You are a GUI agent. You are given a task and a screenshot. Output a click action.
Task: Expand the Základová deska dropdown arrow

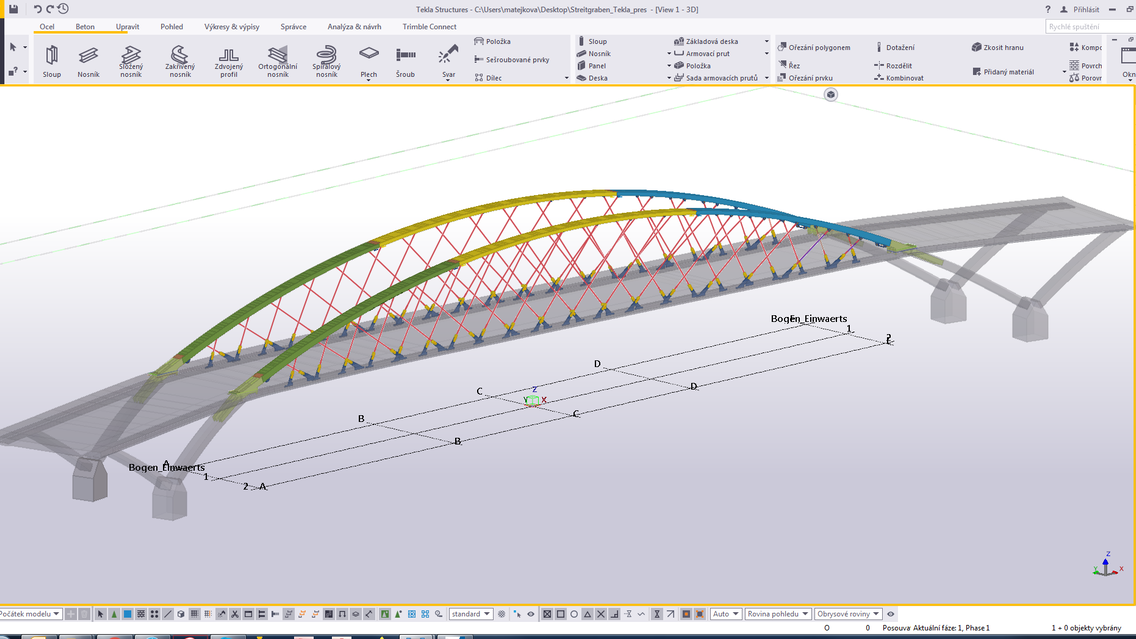(x=767, y=41)
